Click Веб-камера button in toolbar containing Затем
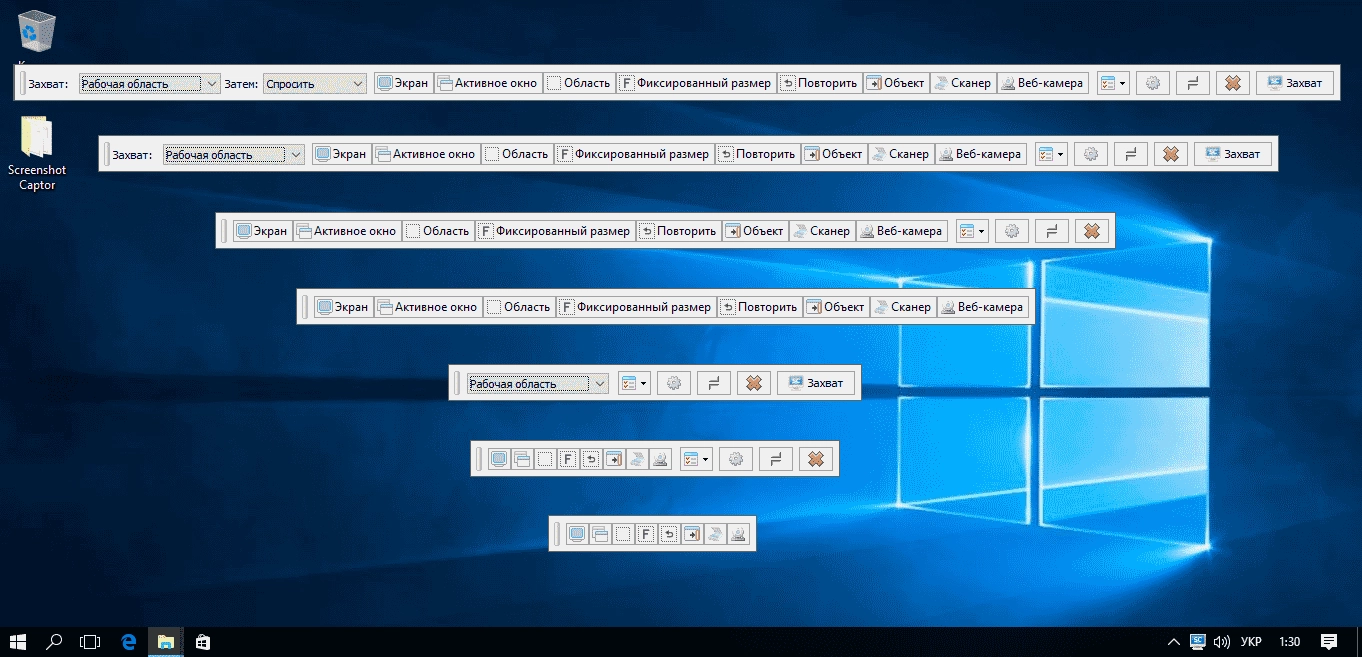The height and width of the screenshot is (657, 1362). (x=1042, y=83)
